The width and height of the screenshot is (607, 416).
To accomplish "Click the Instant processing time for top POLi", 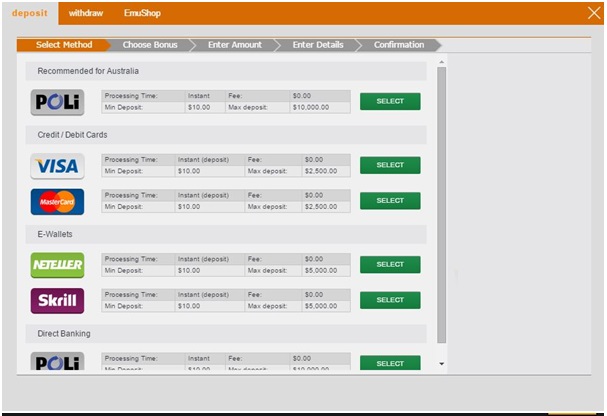I will tap(199, 96).
